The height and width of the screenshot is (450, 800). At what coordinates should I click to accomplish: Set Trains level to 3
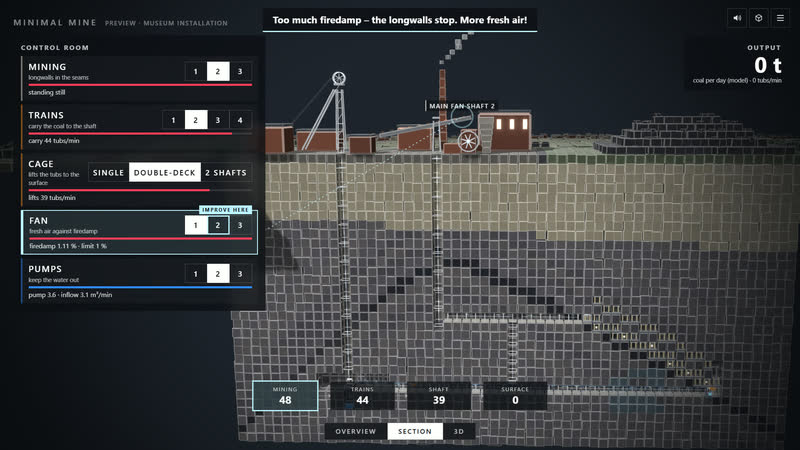pyautogui.click(x=218, y=120)
